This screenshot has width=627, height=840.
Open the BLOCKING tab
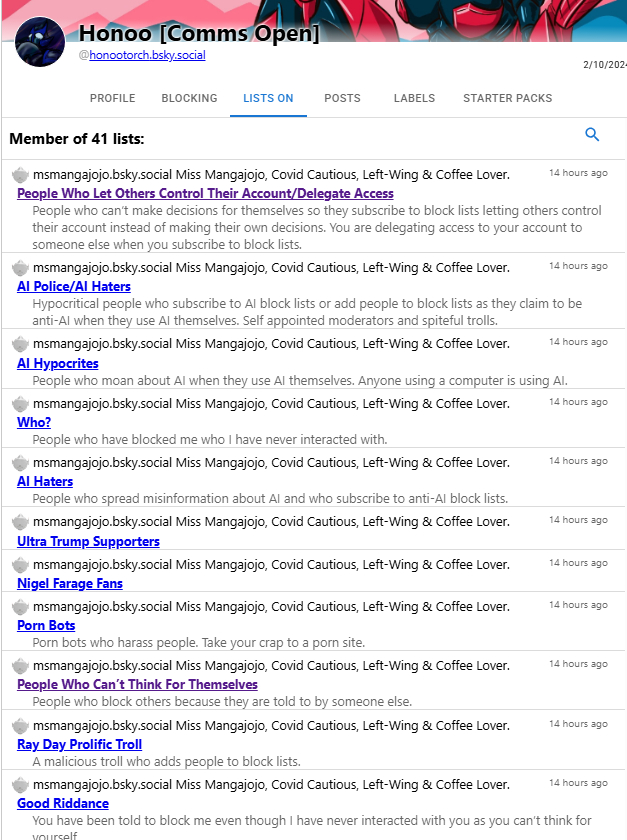[x=189, y=98]
